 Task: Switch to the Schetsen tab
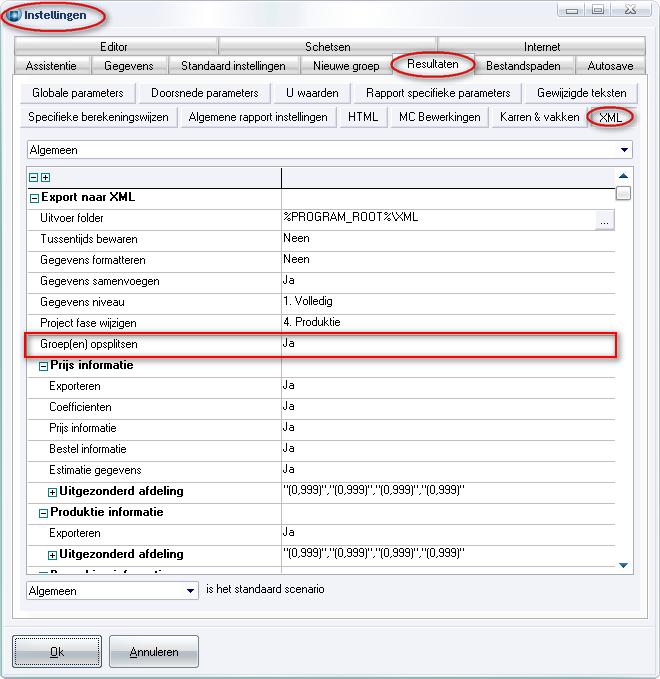pos(327,46)
